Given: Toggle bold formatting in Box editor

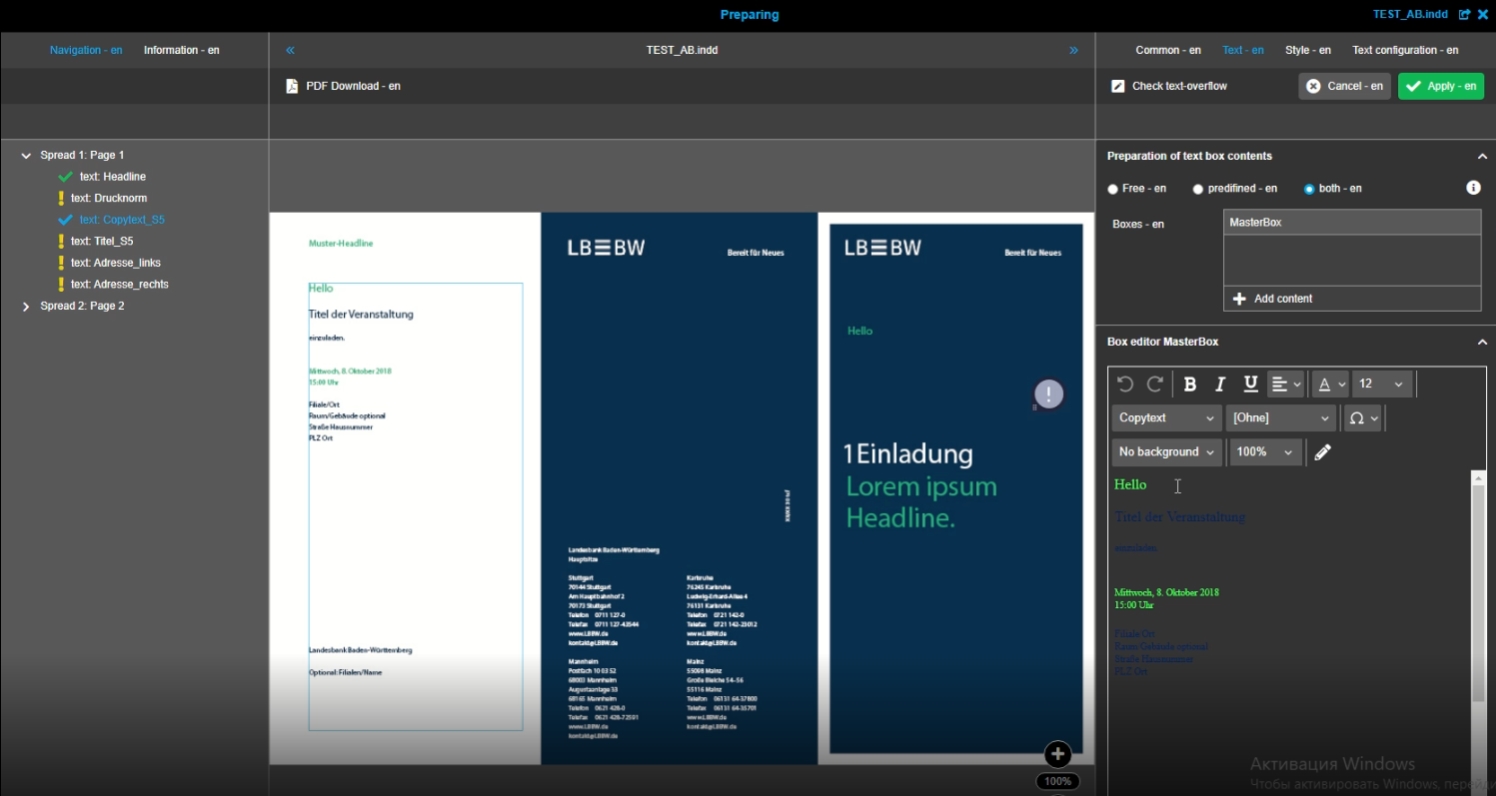Looking at the screenshot, I should coord(1190,384).
